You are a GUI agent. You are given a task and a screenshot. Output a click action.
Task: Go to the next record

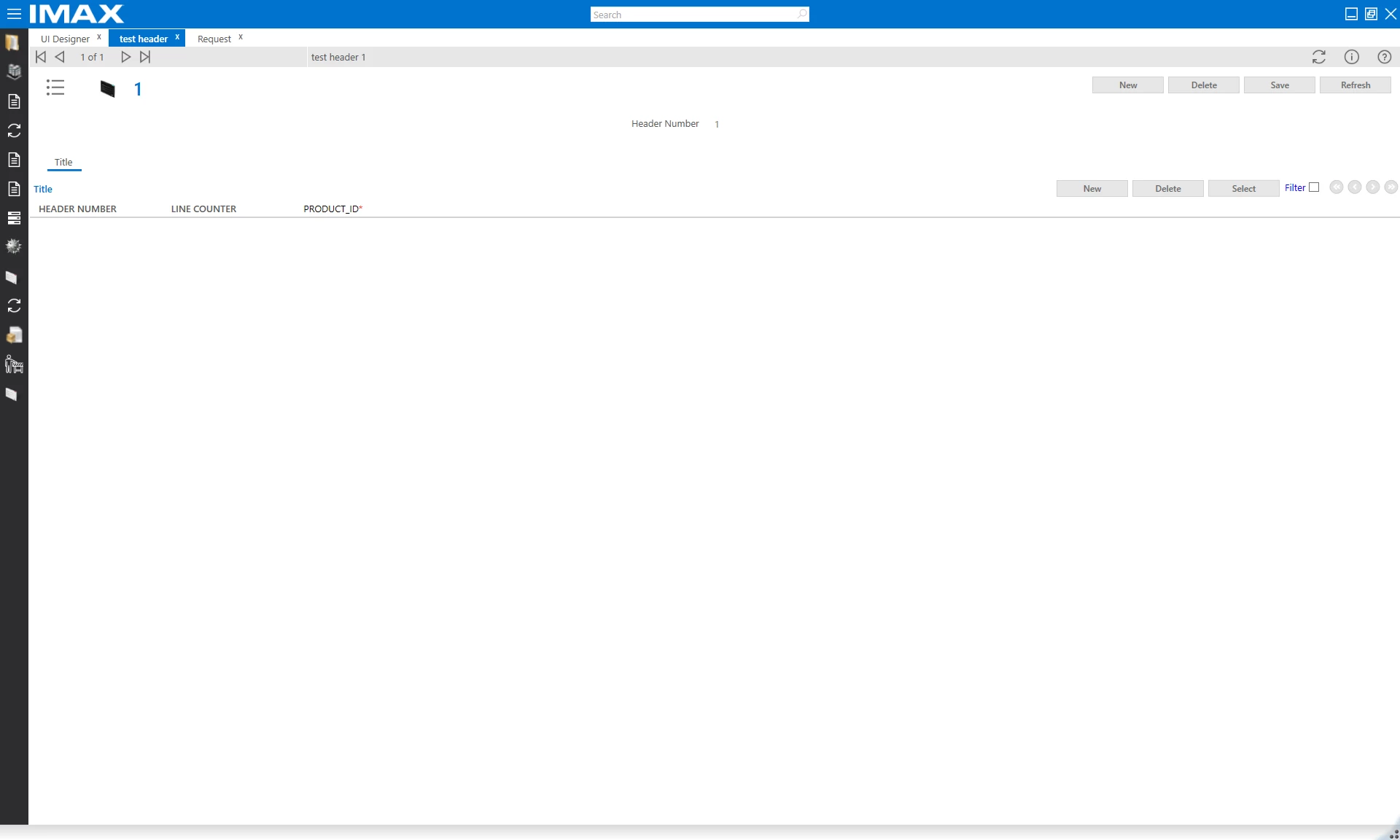click(x=125, y=57)
